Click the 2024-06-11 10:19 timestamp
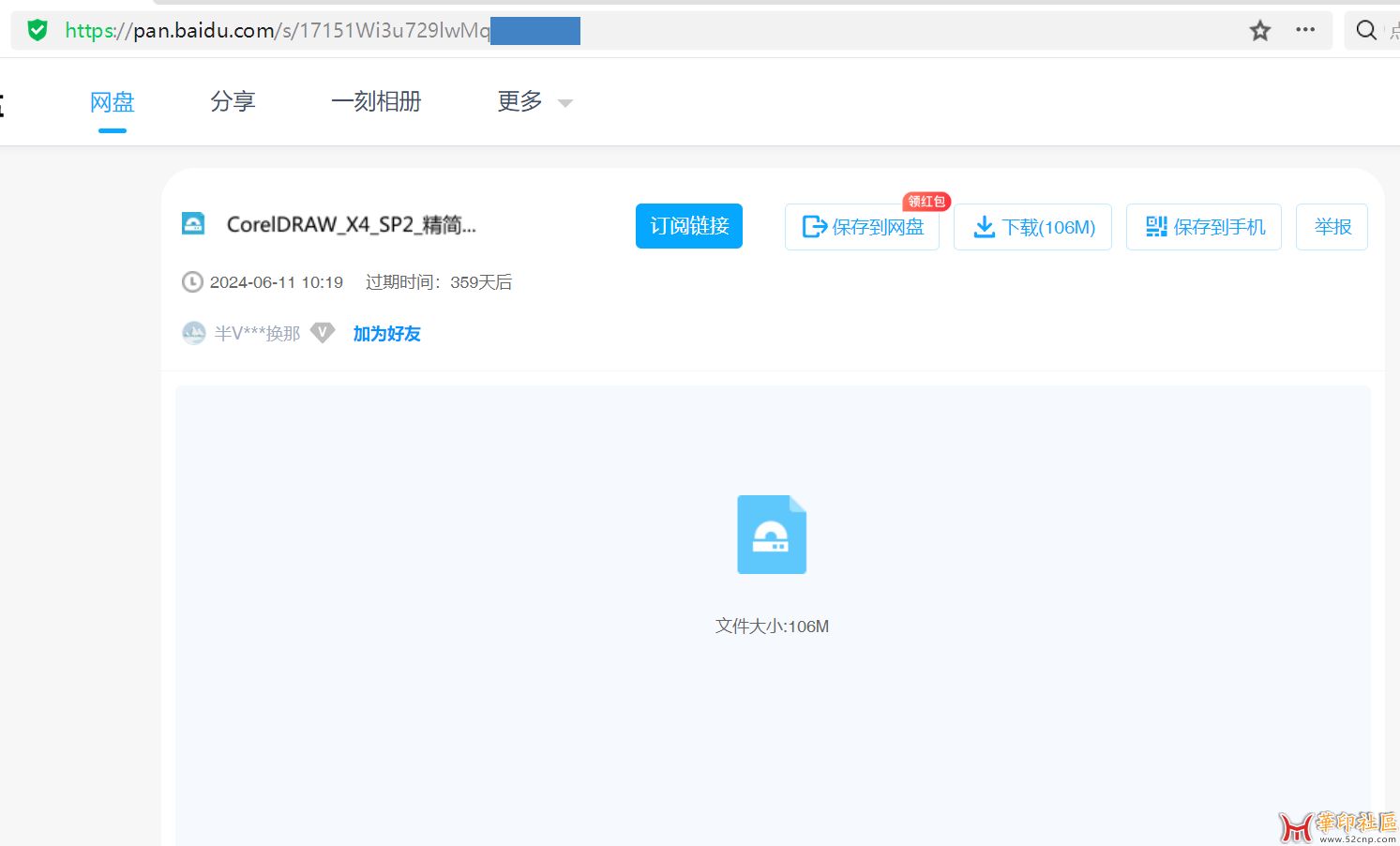 277,282
